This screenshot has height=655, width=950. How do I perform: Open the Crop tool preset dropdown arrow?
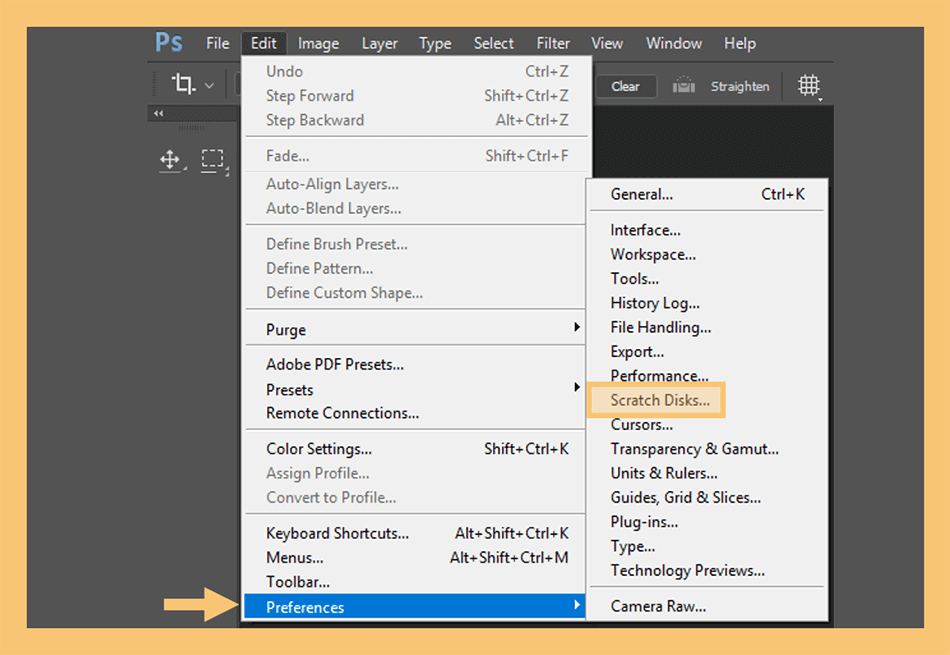[209, 85]
